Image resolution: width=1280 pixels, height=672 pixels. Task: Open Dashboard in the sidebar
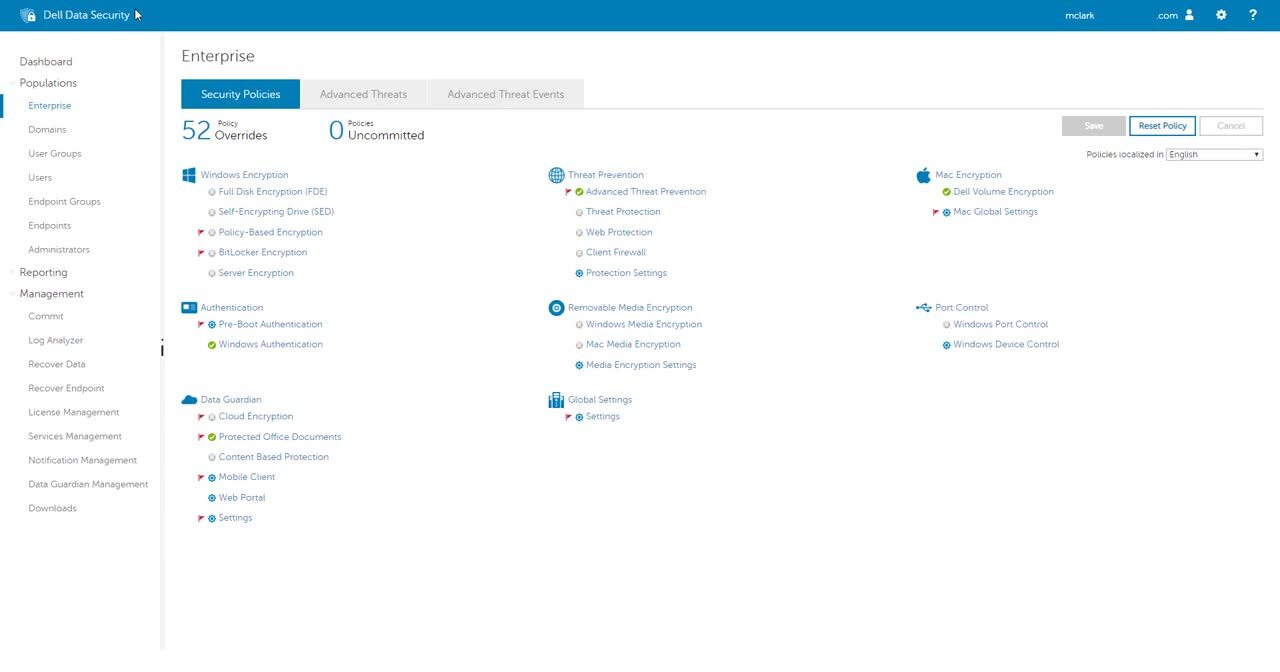(x=46, y=62)
